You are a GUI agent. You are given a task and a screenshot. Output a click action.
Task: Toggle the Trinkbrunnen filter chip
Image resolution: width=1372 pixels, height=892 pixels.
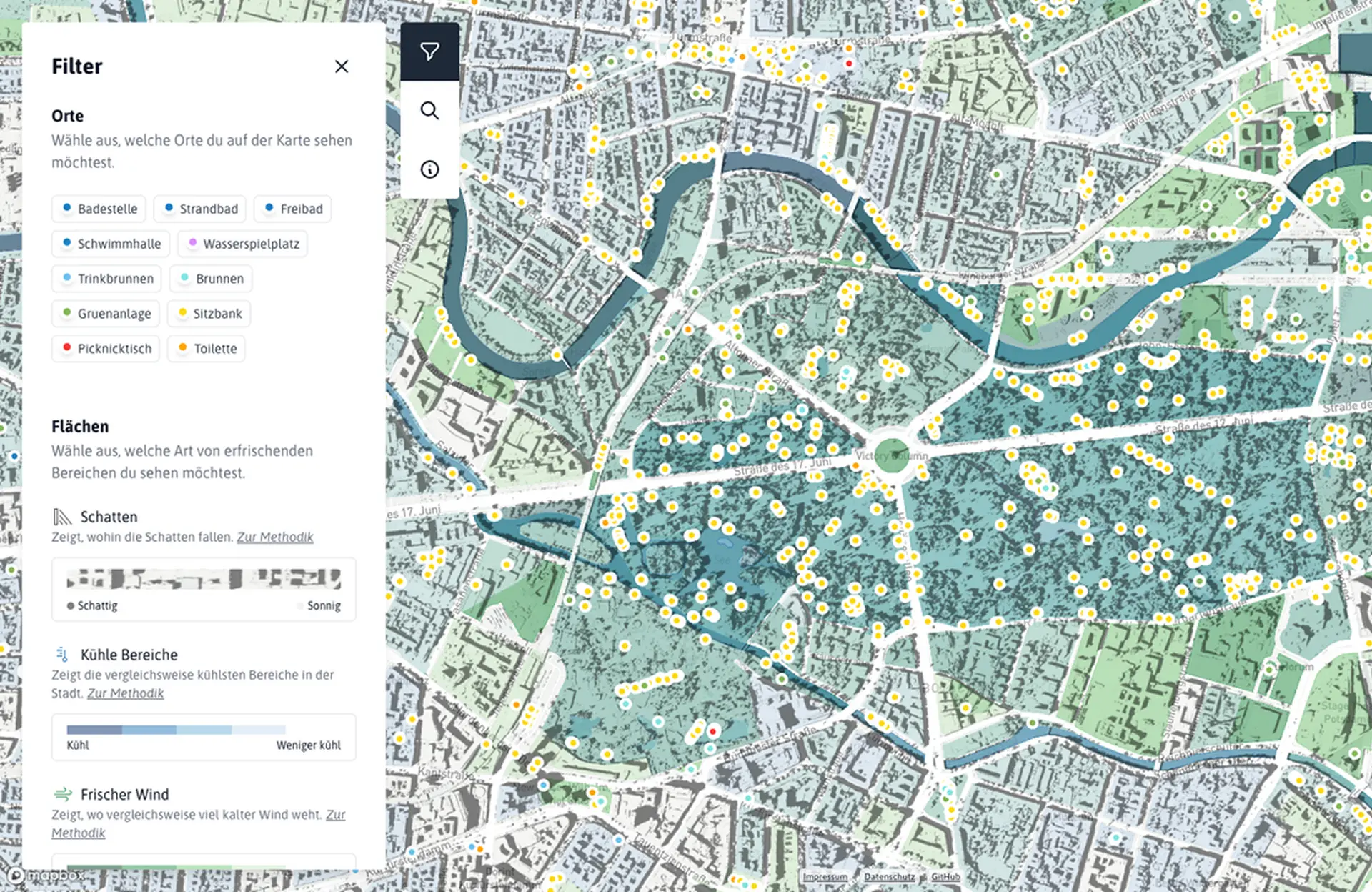pos(106,279)
